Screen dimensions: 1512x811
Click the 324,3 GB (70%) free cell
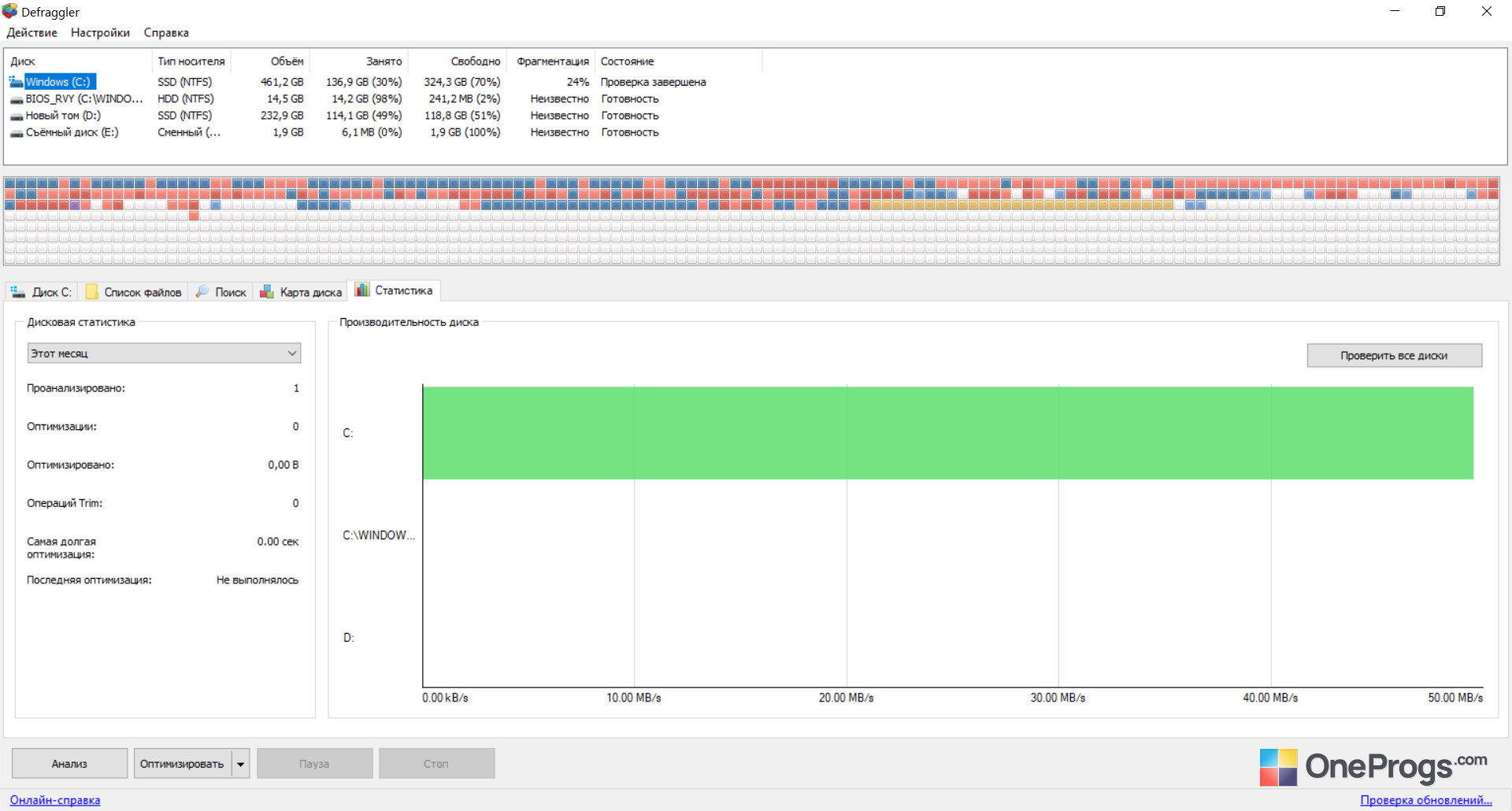462,82
